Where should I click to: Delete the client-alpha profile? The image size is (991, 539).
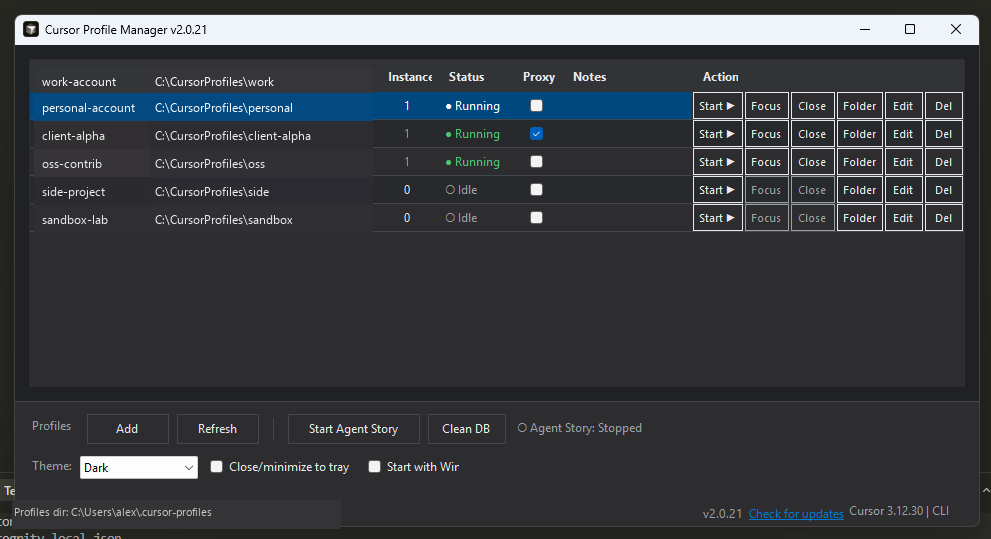tap(944, 134)
